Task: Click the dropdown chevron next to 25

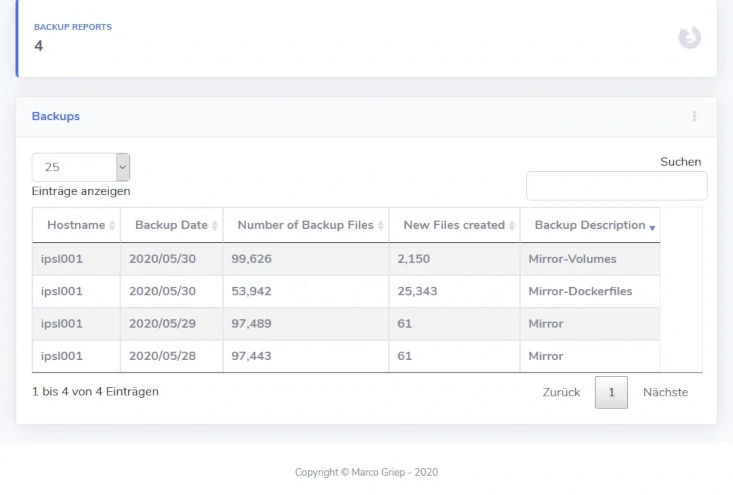Action: coord(123,167)
